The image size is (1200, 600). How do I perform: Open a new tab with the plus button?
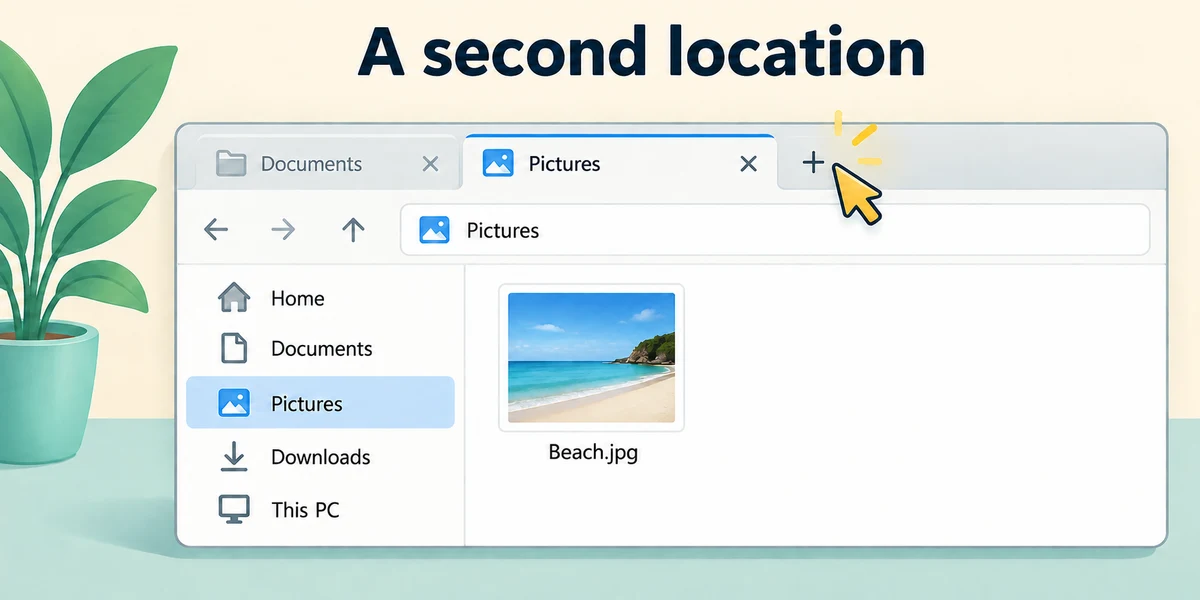pos(814,163)
